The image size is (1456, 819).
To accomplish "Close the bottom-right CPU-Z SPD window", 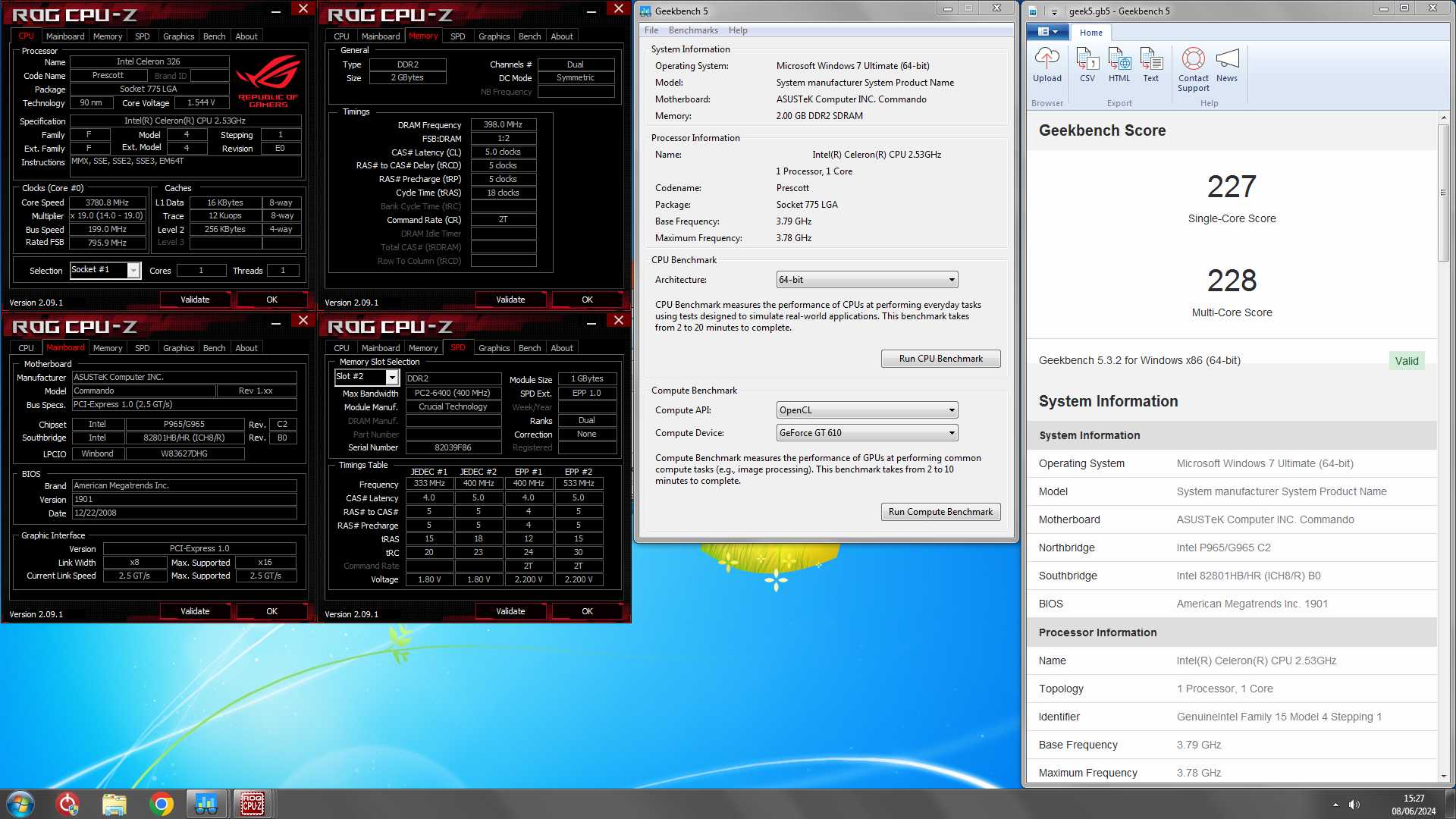I will 618,321.
